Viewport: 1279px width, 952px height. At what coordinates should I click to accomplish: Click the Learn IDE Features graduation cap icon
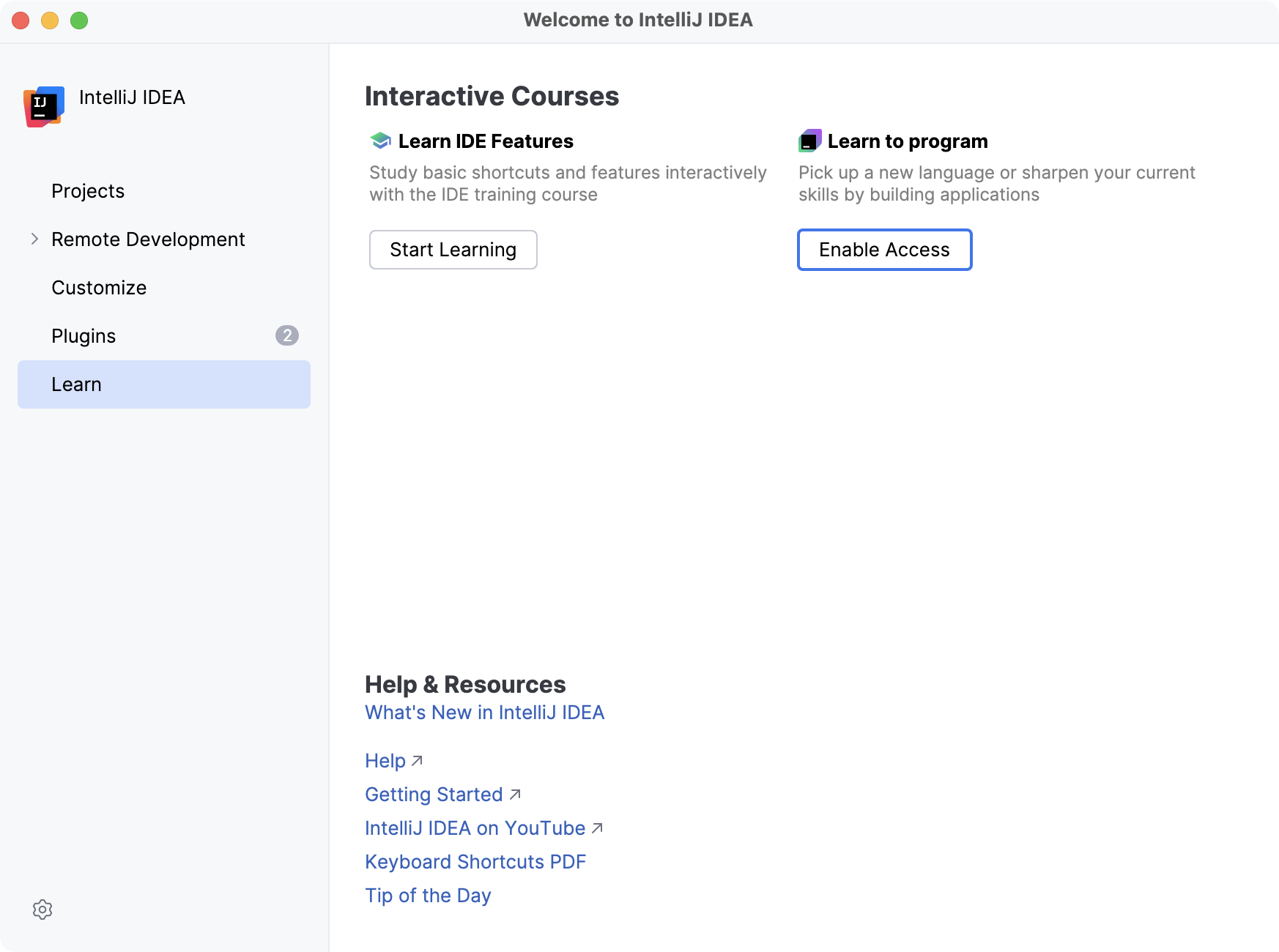380,141
